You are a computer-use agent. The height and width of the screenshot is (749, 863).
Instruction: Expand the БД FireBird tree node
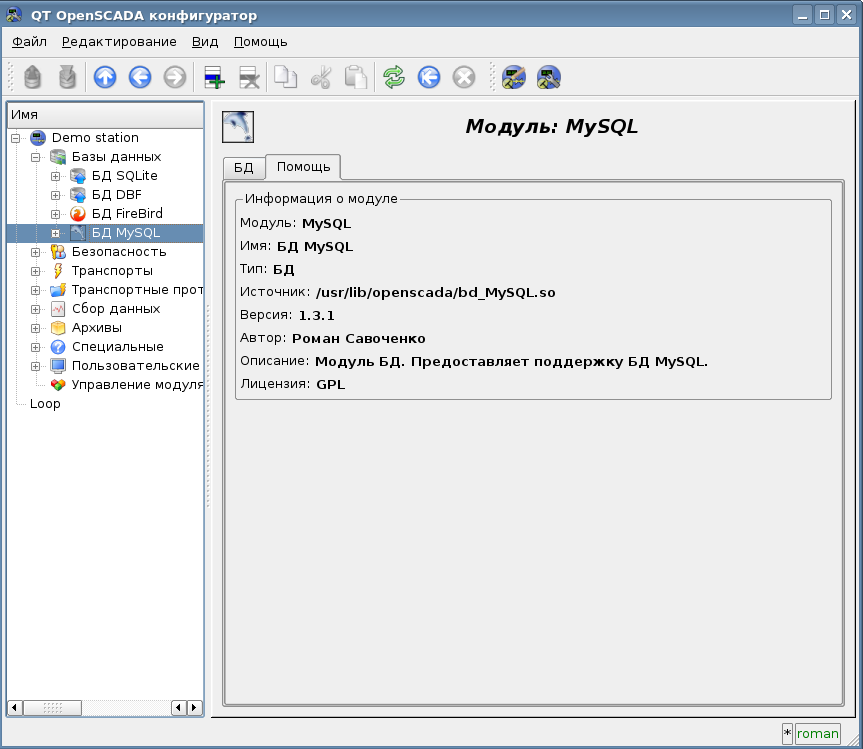point(55,214)
